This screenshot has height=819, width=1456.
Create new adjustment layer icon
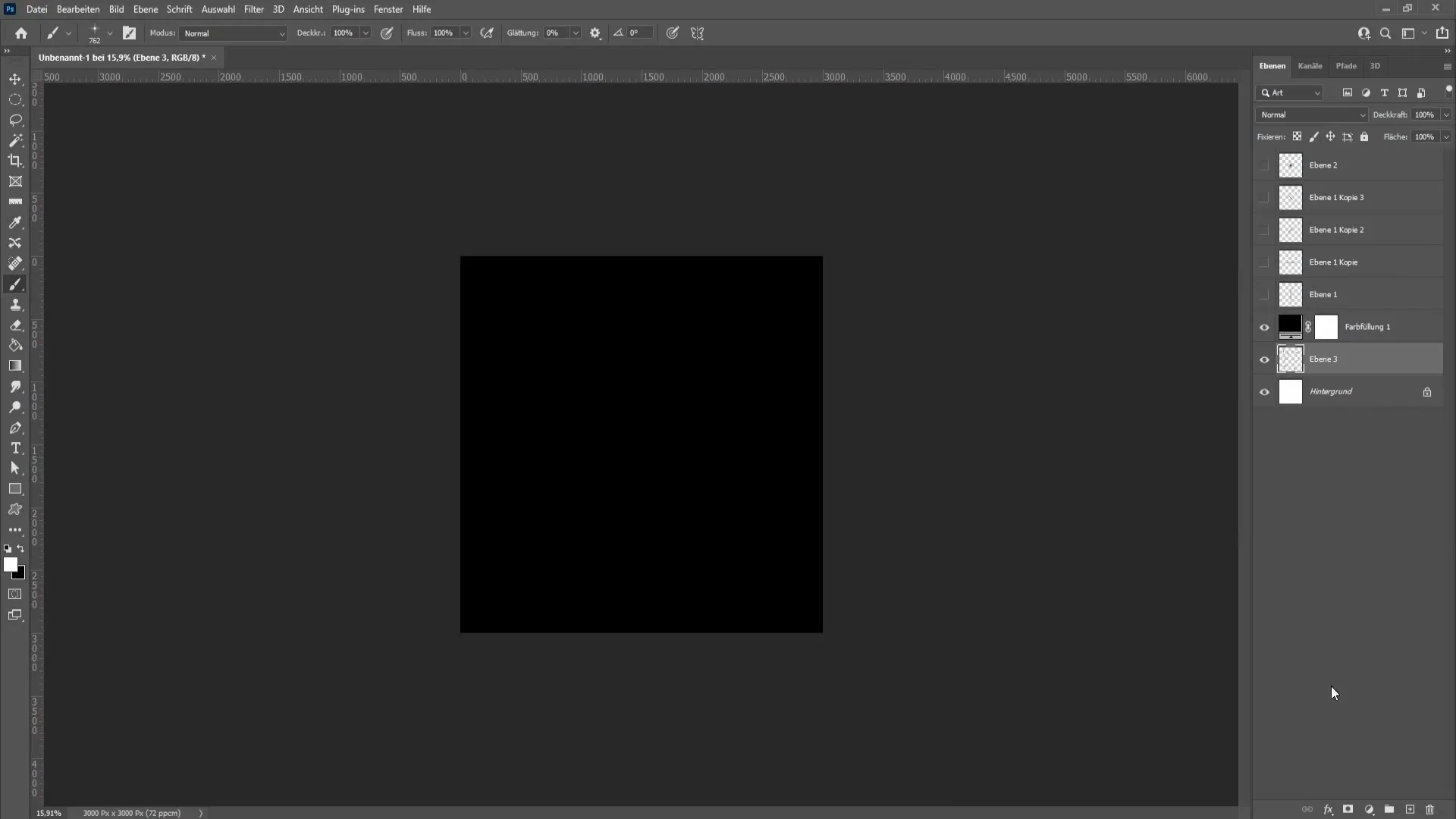tap(1370, 809)
